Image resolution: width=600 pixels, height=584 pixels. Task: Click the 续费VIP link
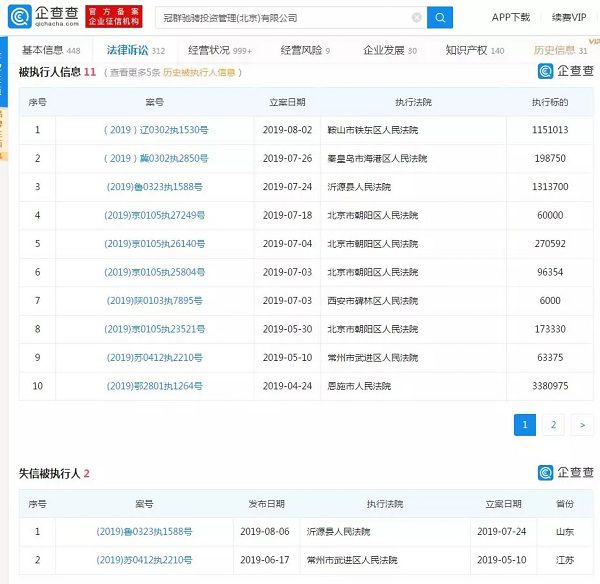click(x=569, y=18)
